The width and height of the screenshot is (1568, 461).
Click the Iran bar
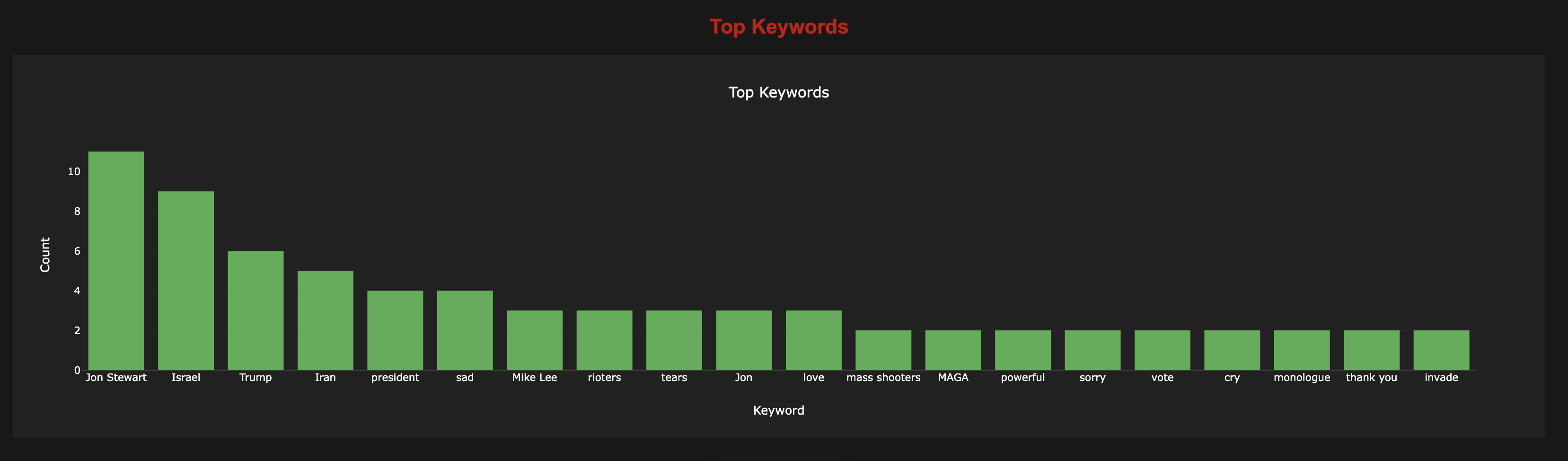click(325, 320)
